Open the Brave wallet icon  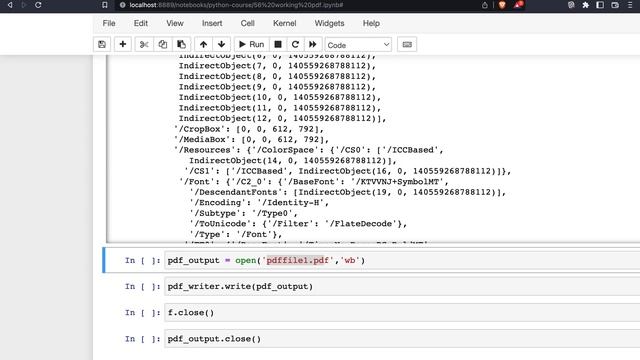point(615,5)
